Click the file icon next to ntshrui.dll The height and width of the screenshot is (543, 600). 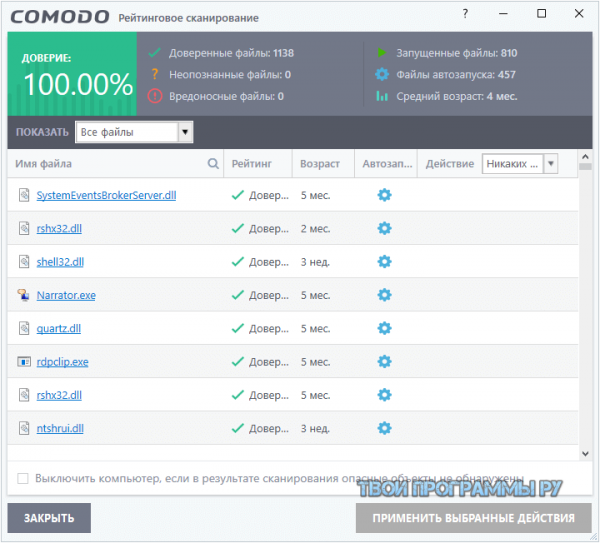pyautogui.click(x=24, y=428)
